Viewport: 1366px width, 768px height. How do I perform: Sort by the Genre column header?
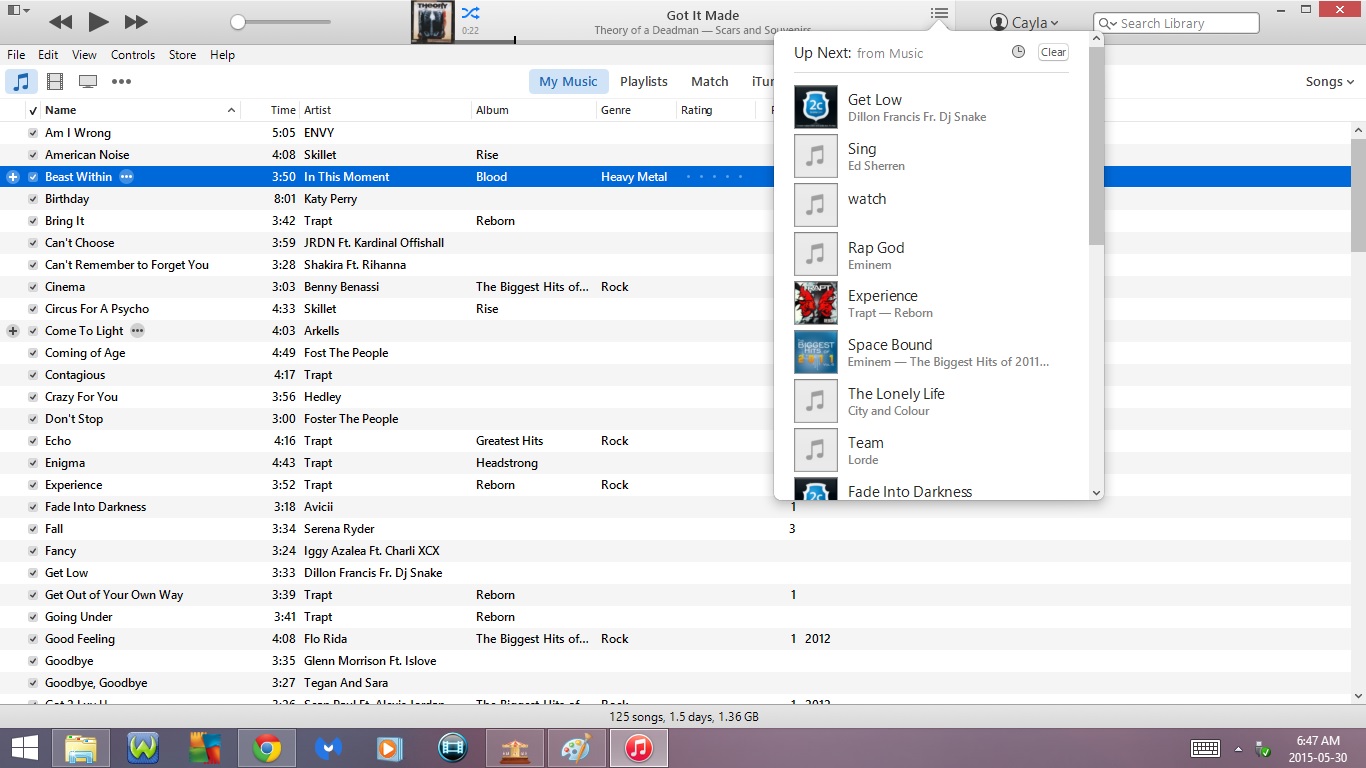pos(636,110)
